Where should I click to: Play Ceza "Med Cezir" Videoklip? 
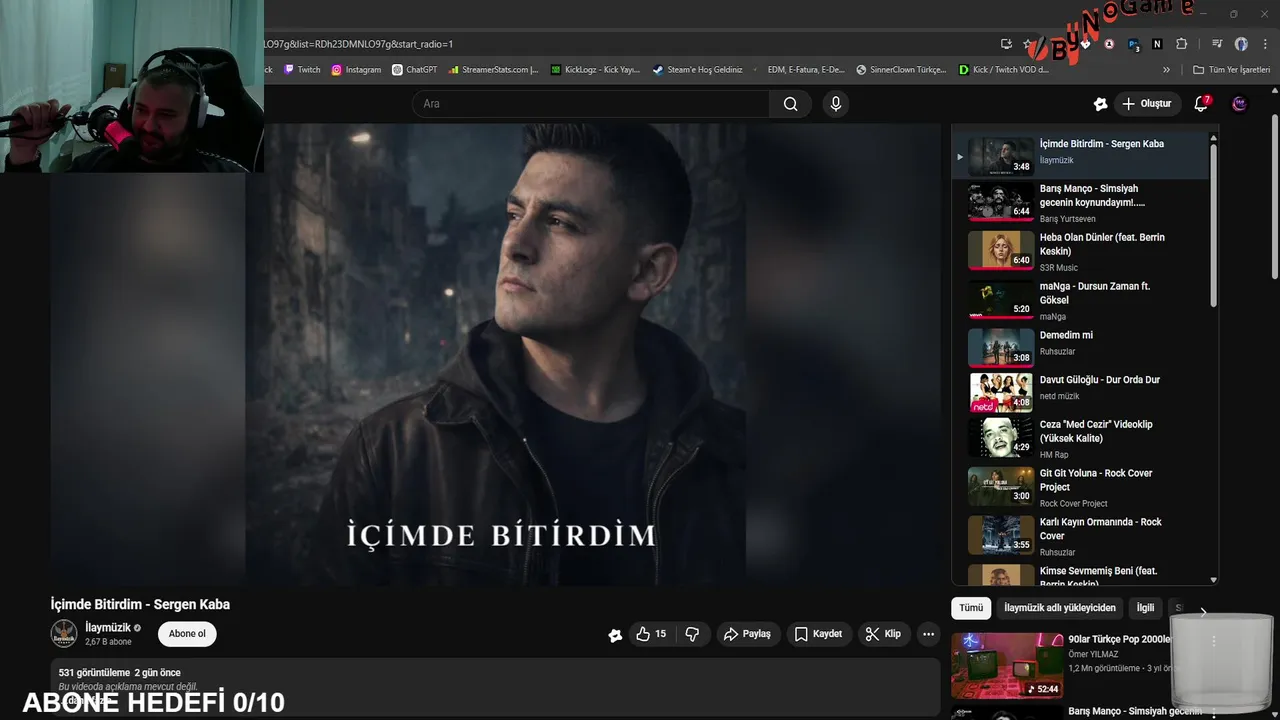tap(1080, 439)
